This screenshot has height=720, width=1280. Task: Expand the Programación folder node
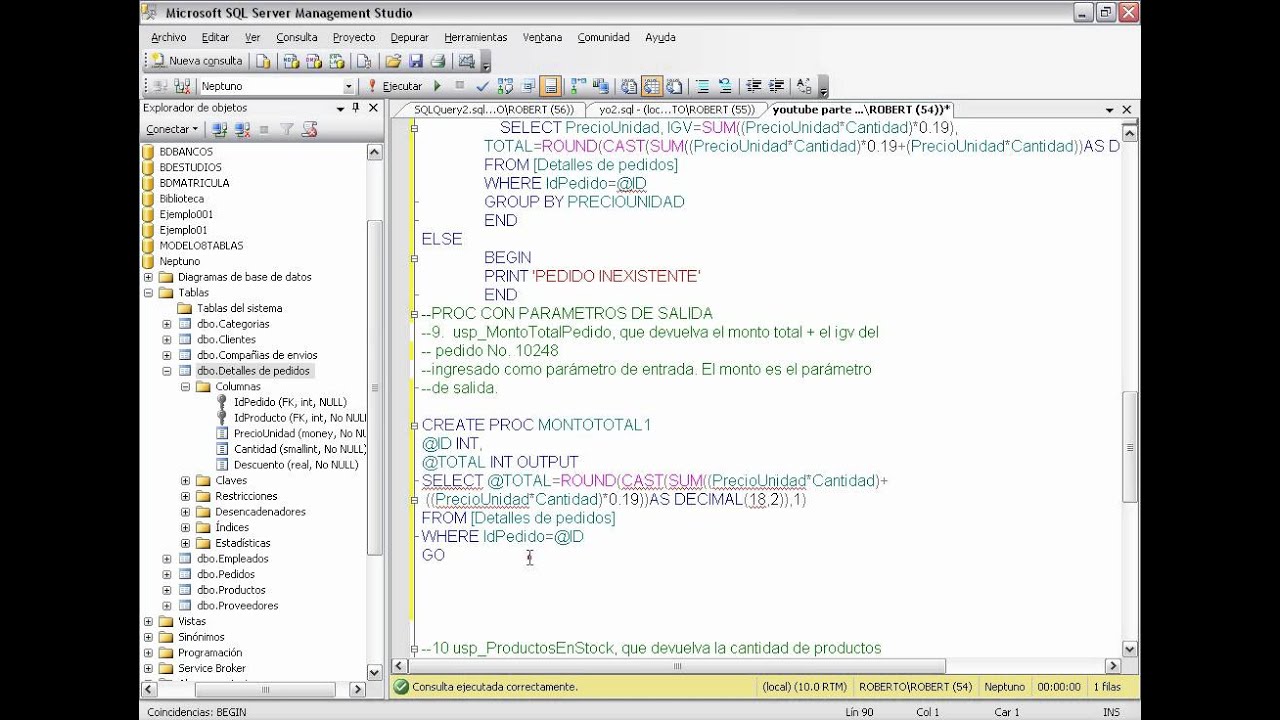coord(148,653)
